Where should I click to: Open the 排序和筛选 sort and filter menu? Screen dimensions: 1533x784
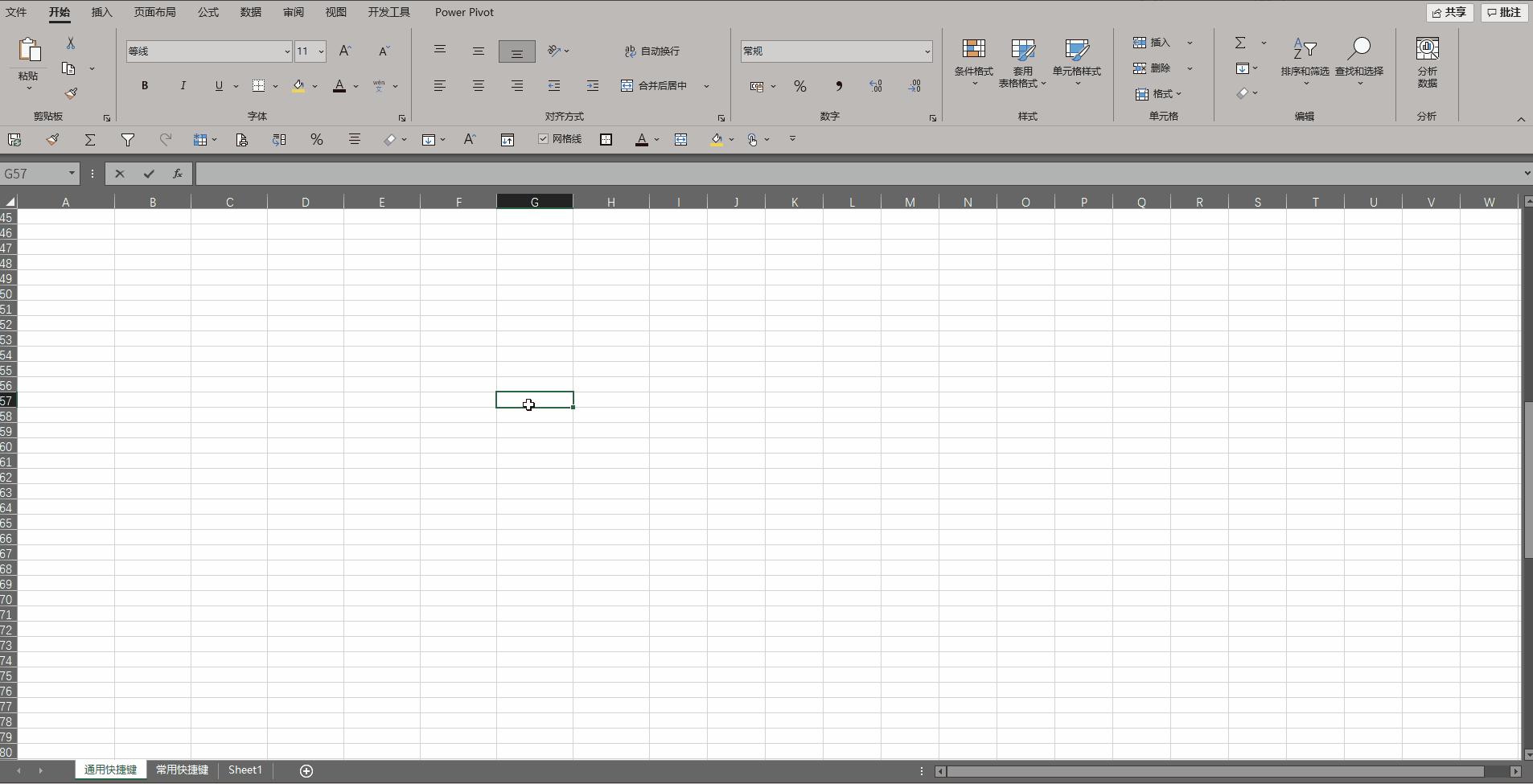(1305, 61)
